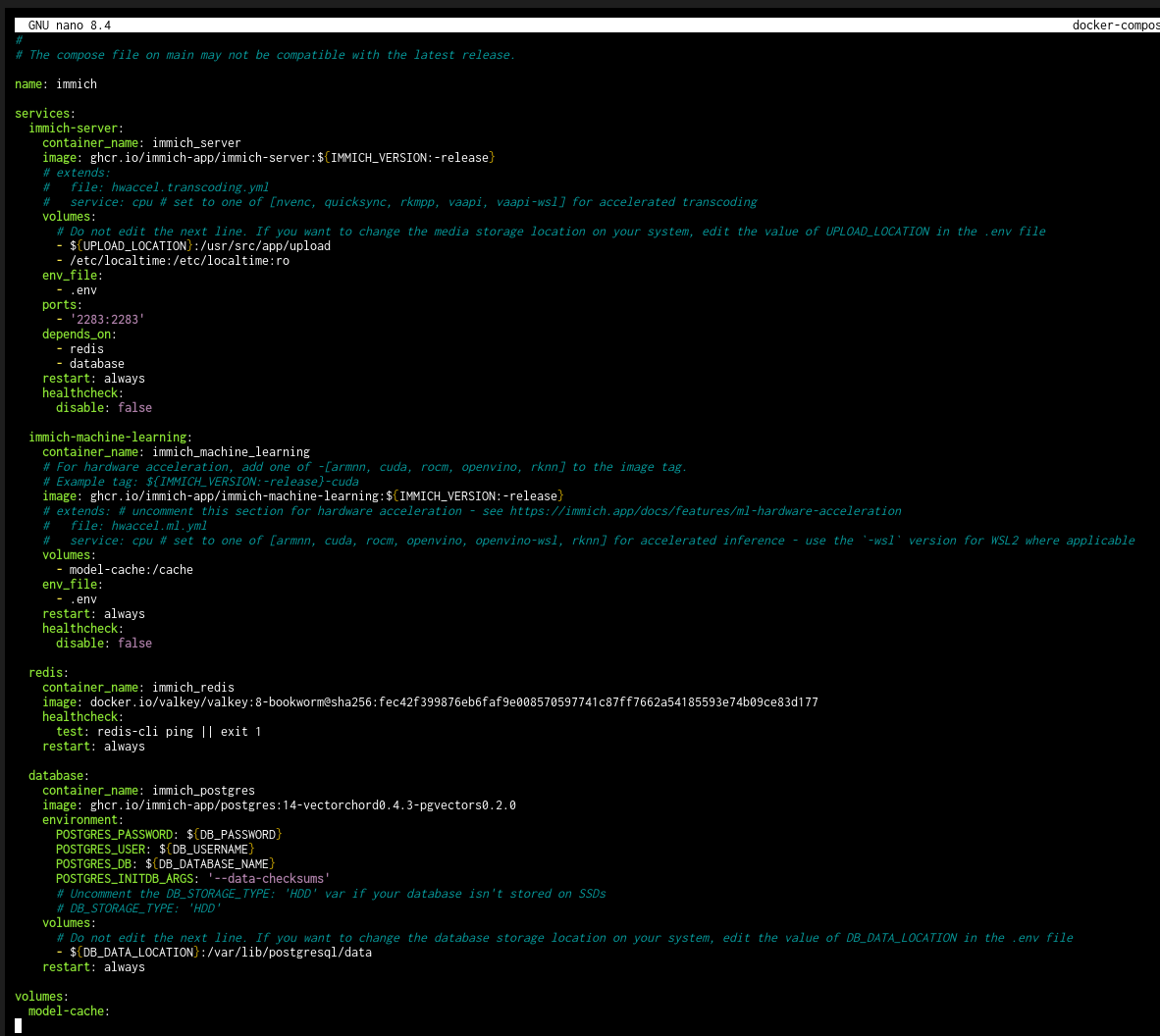This screenshot has height=1036, width=1160.
Task: Click 'container_name: immich_machine_learning' line
Action: 176,452
